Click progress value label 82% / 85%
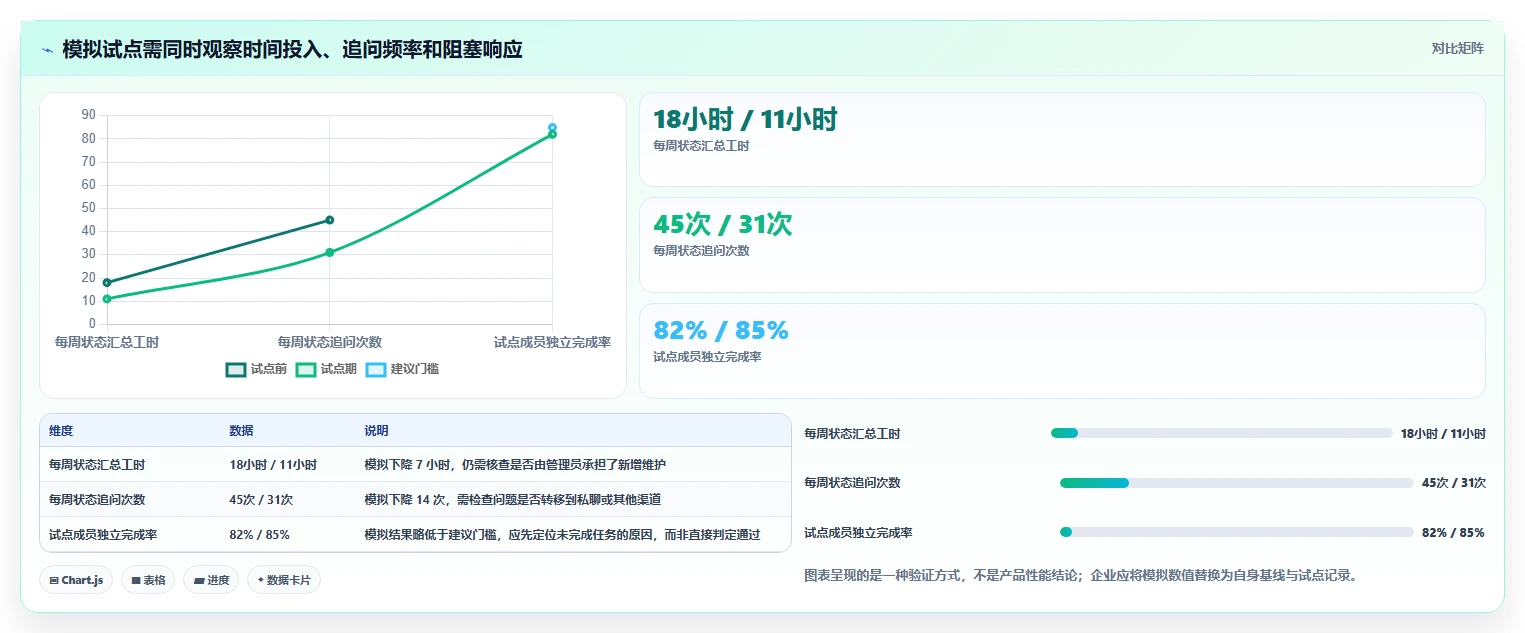 point(1453,532)
